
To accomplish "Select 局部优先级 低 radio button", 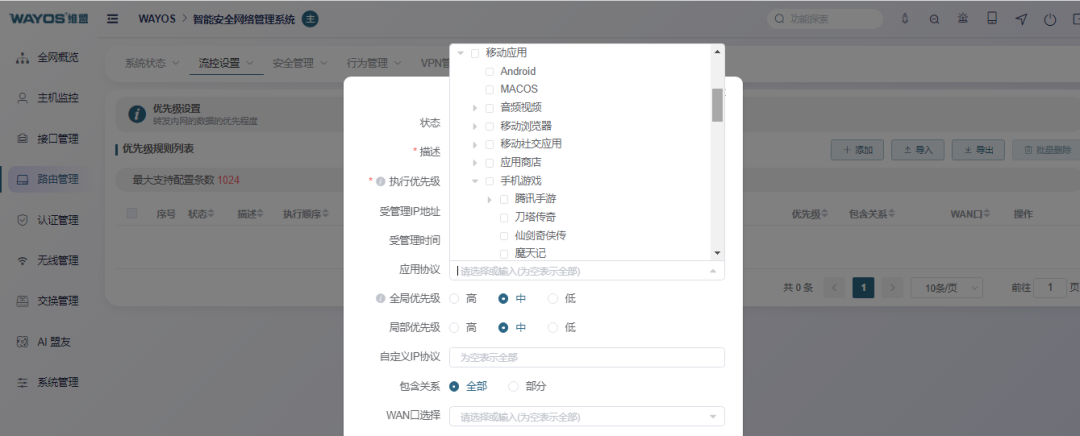I will (552, 327).
